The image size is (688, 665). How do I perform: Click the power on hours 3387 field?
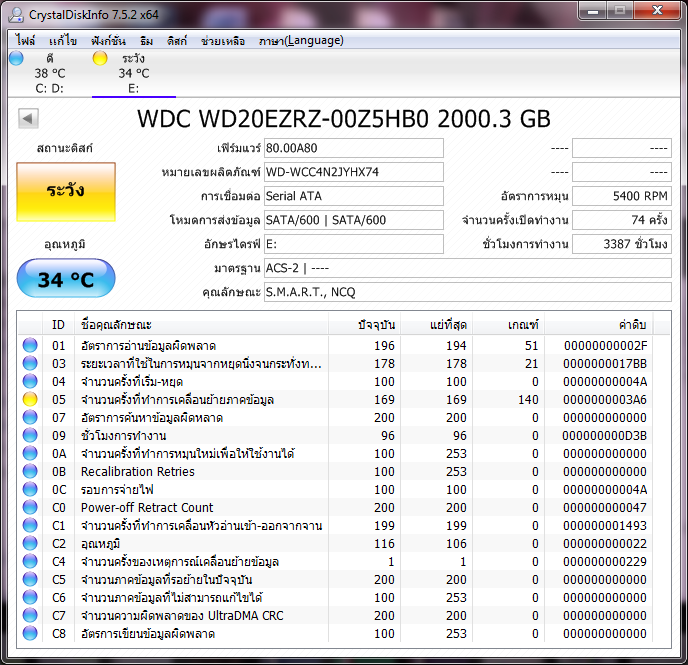click(x=622, y=244)
